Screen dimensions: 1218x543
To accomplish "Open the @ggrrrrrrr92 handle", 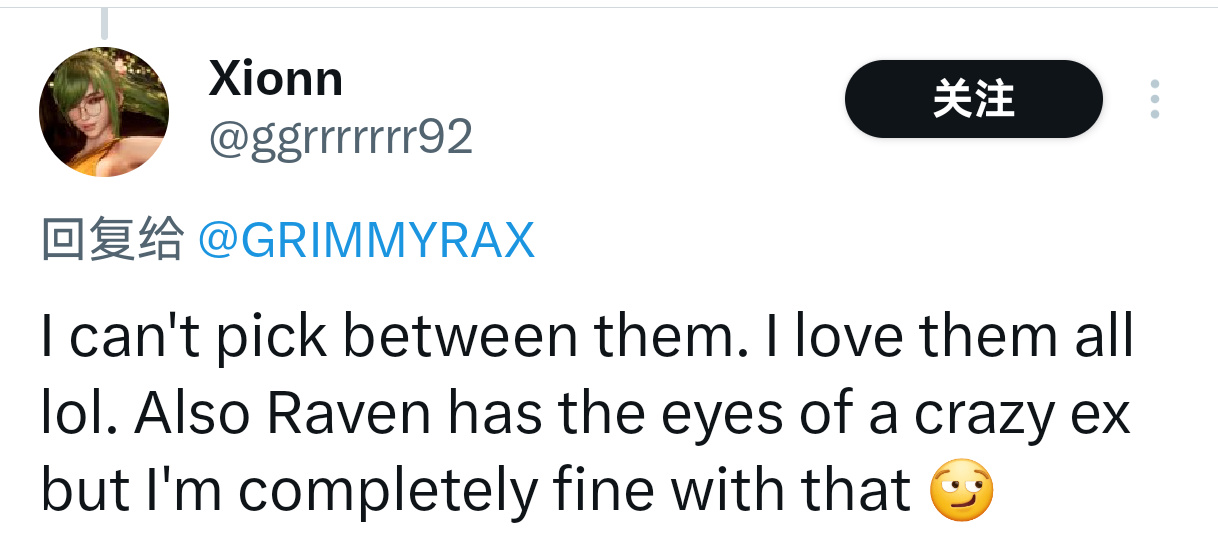I will coord(340,137).
